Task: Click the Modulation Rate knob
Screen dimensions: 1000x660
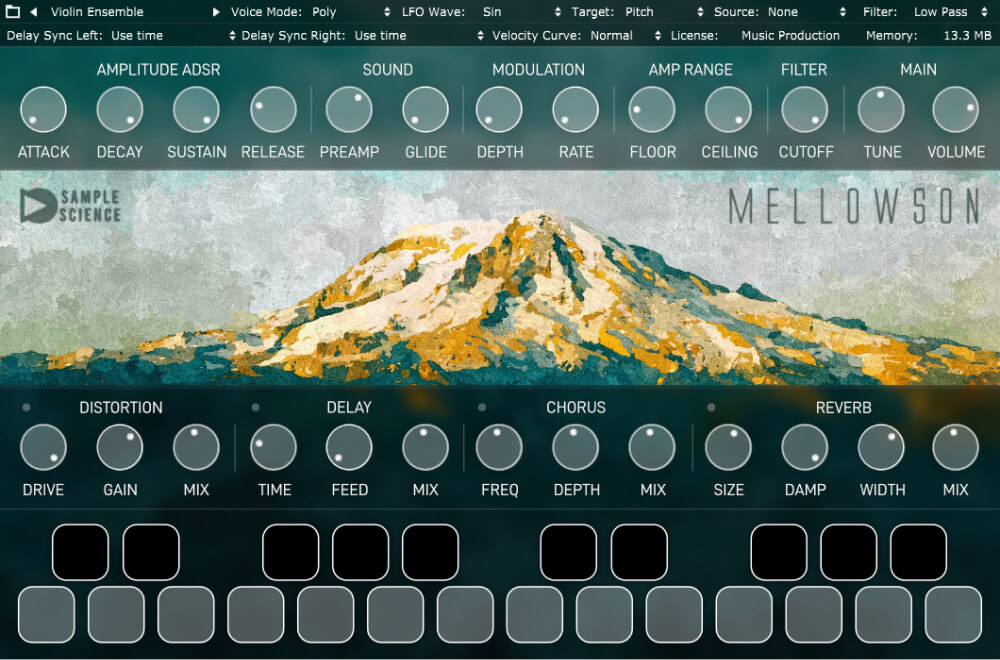Action: click(575, 110)
